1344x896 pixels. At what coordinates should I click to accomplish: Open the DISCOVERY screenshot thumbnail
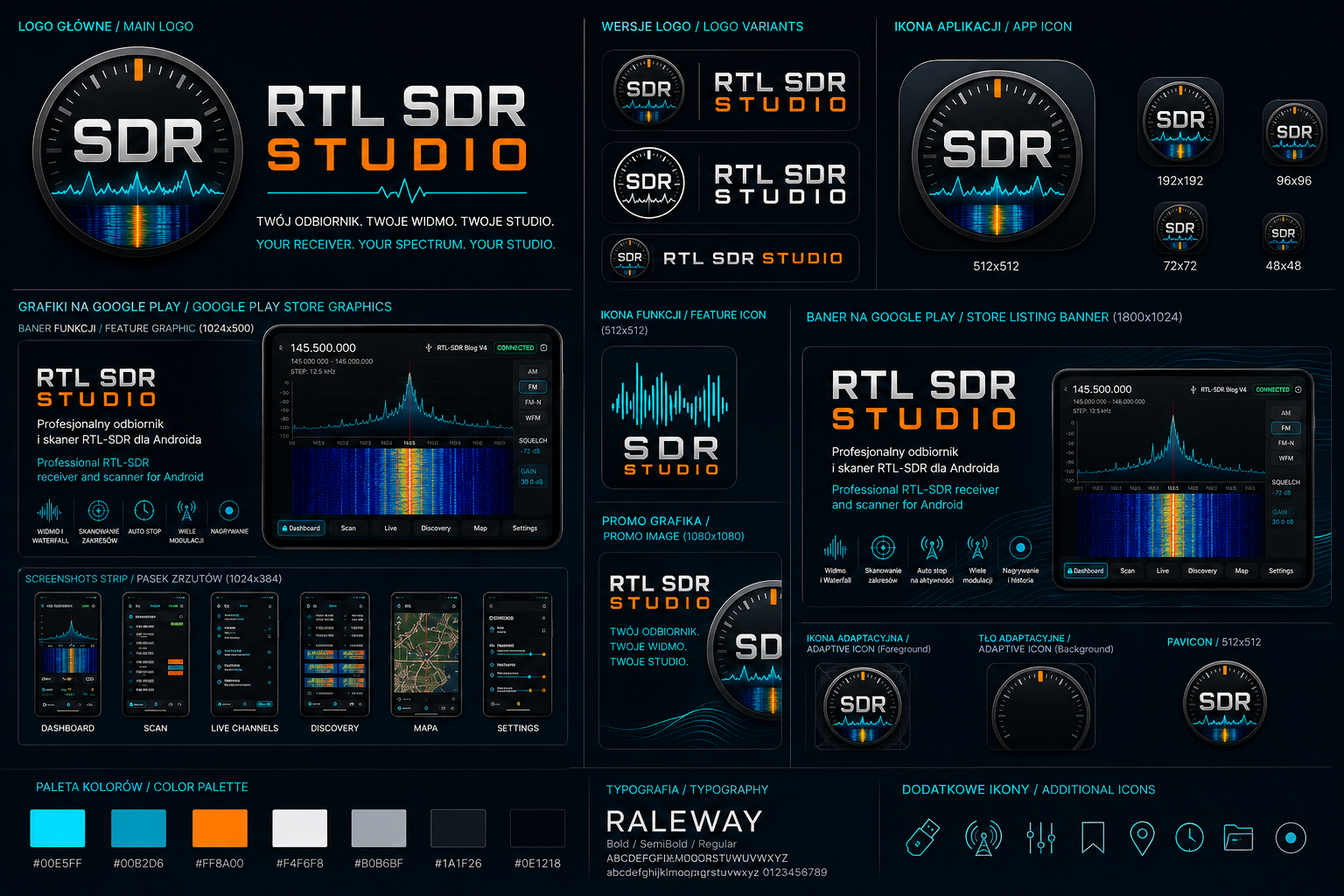pos(334,655)
